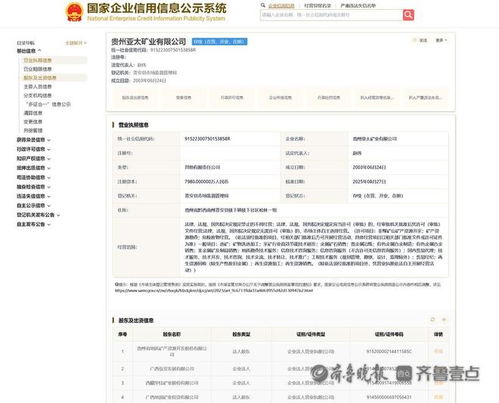Click the button left of 更多 on company card
The image size is (499, 403).
pyautogui.click(x=420, y=40)
